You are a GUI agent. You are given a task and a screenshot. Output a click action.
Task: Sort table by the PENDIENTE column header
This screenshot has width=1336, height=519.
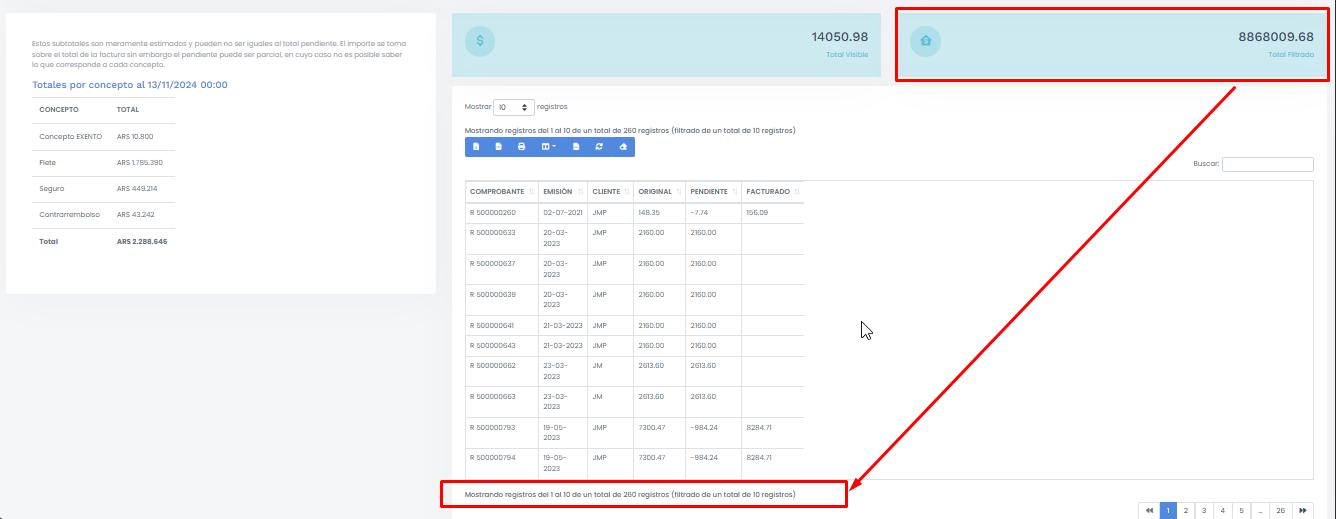[x=713, y=191]
